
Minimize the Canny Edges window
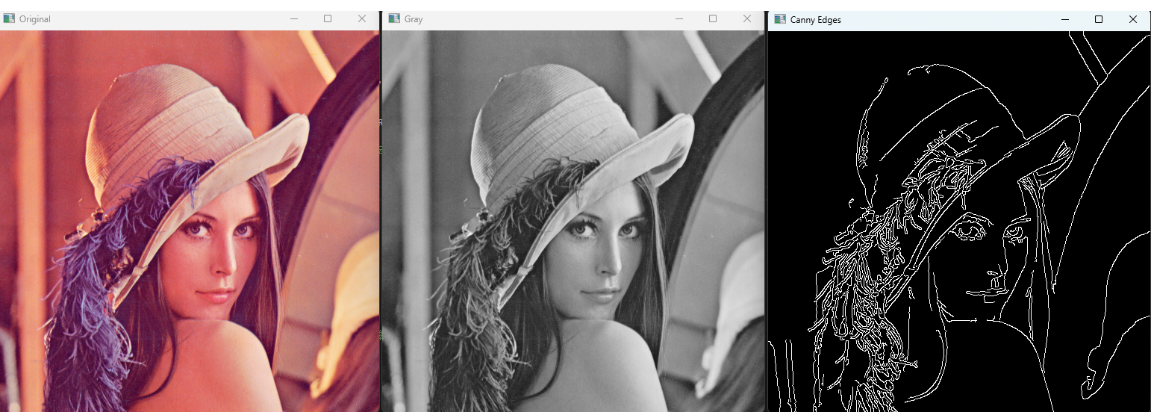[1065, 19]
